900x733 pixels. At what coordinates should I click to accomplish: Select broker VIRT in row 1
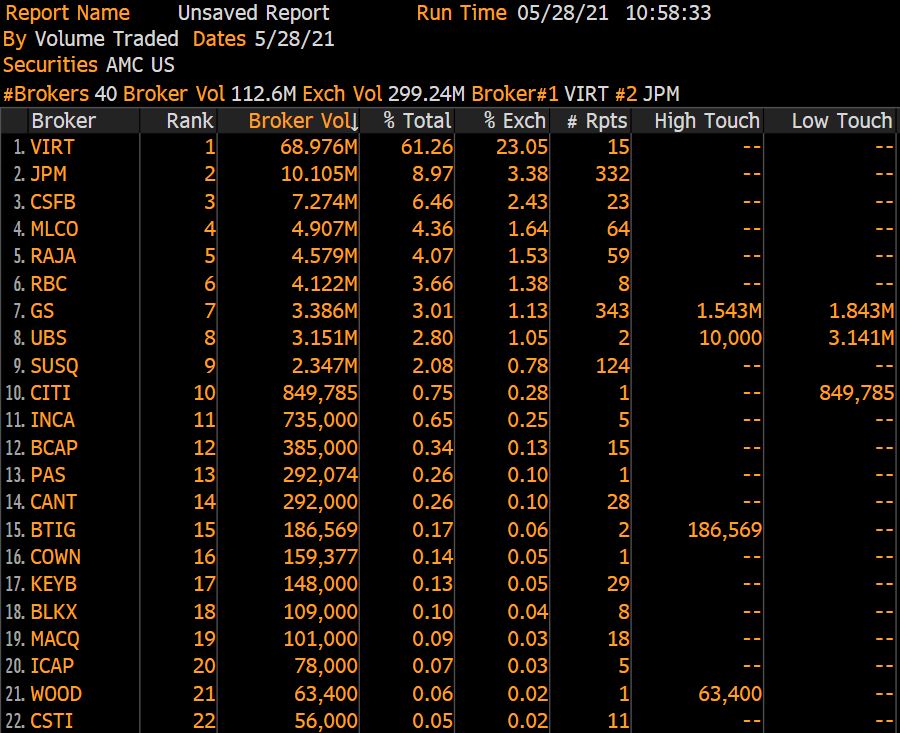tap(52, 147)
